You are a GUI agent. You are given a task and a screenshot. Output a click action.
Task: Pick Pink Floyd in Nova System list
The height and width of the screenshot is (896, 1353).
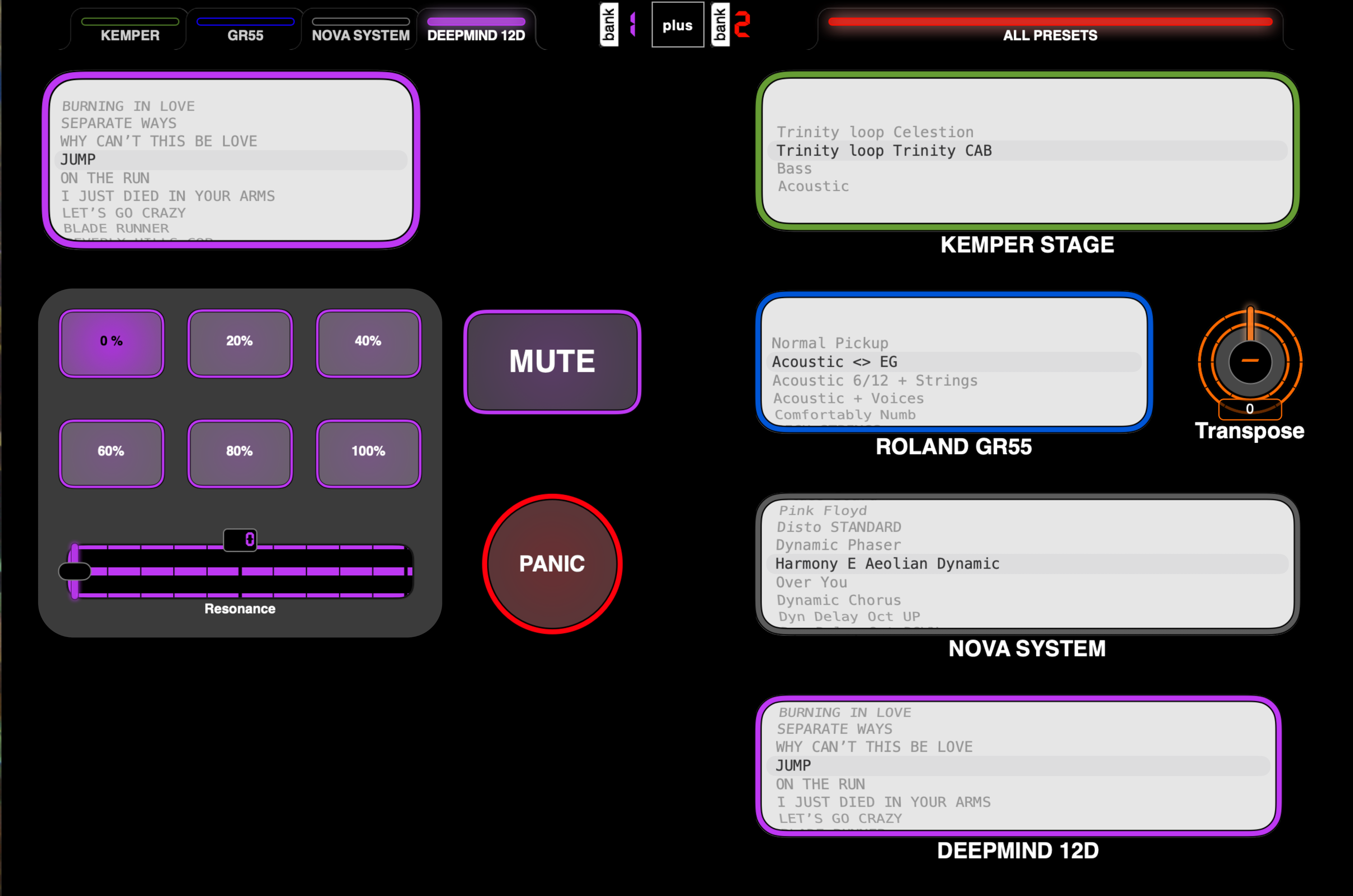click(823, 510)
